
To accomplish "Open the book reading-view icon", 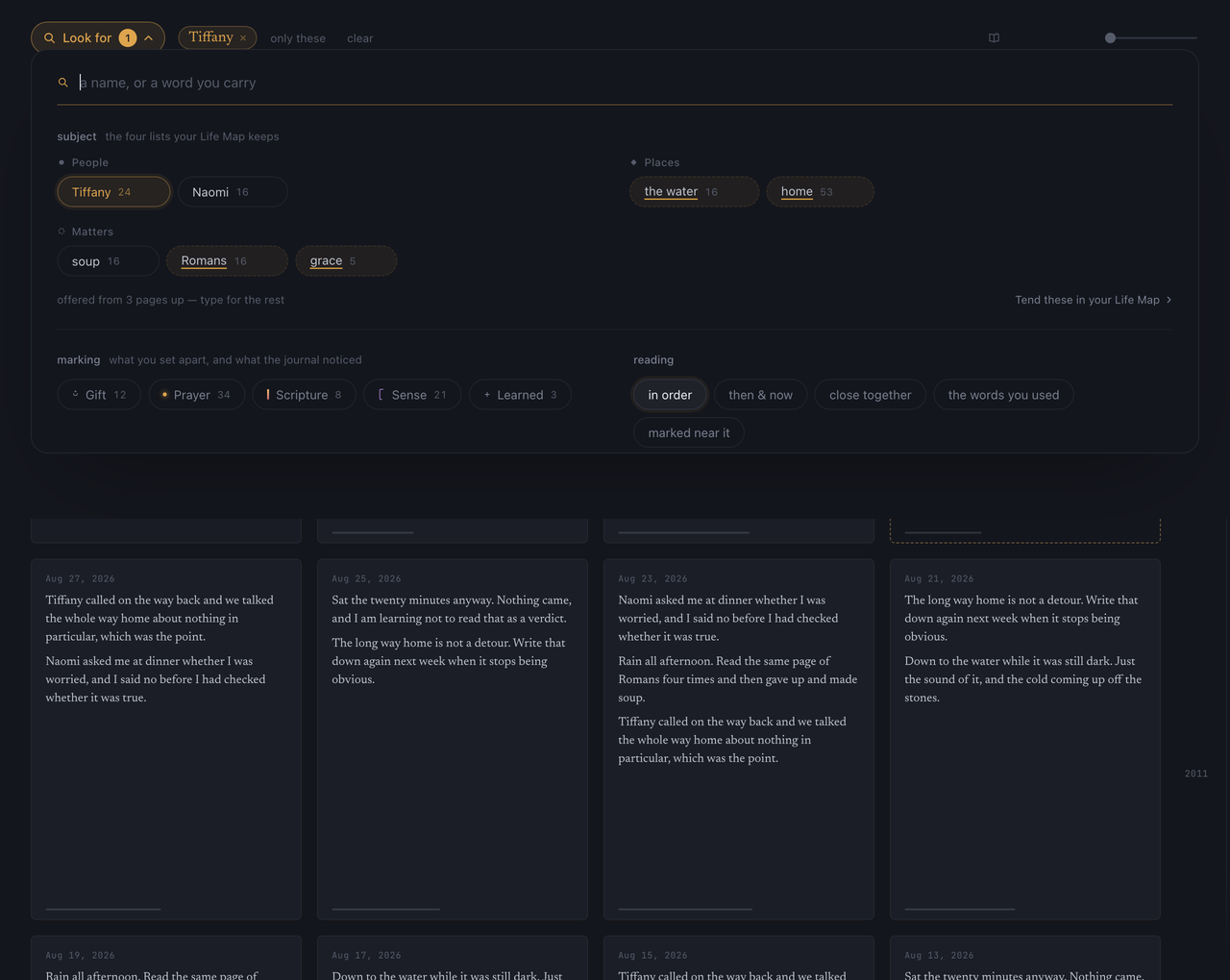I will (x=995, y=38).
